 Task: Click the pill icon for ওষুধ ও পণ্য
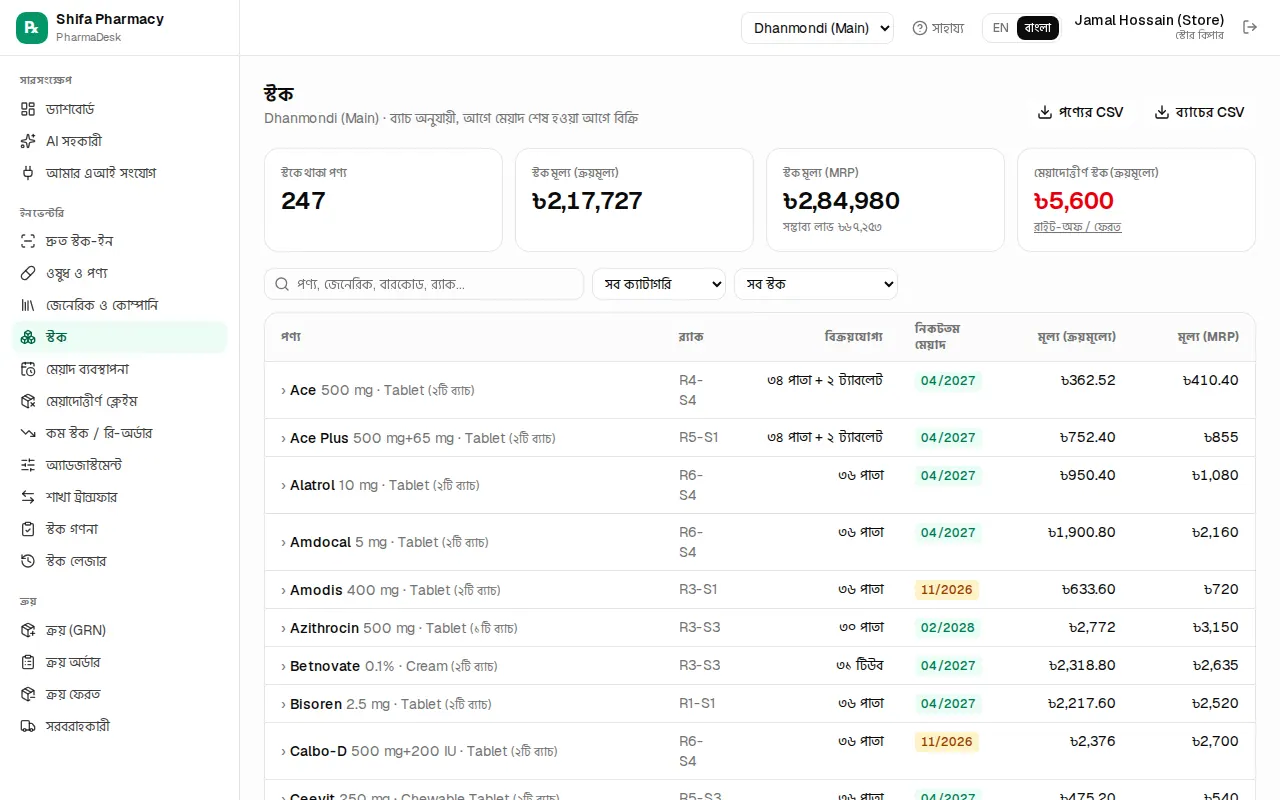pos(28,273)
